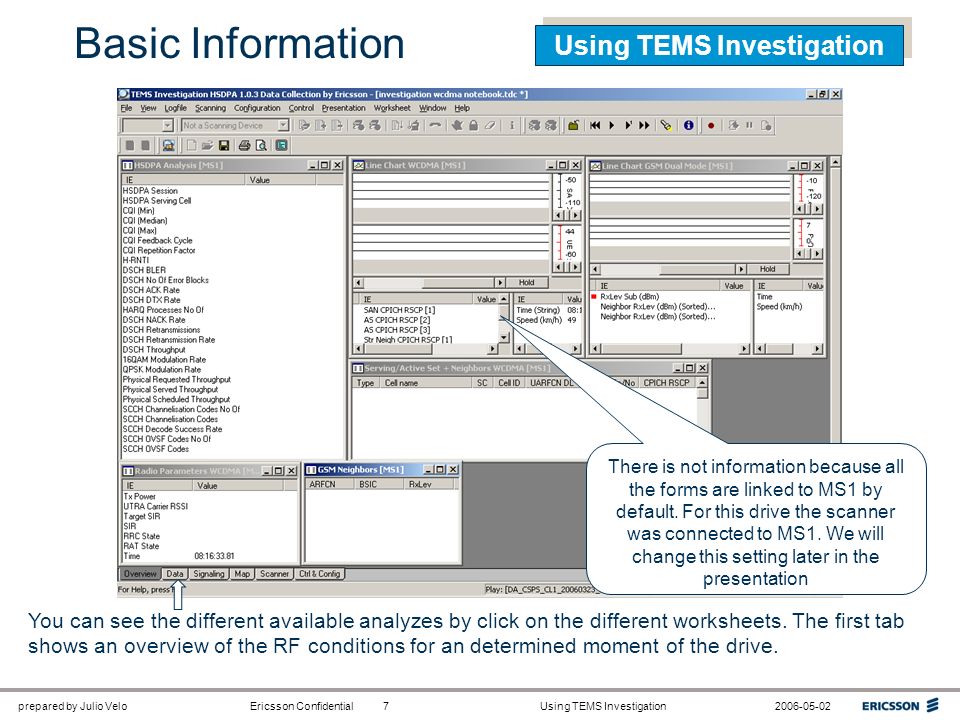Select the Ctrl & Config worksheet tab
The image size is (960, 720).
(320, 574)
